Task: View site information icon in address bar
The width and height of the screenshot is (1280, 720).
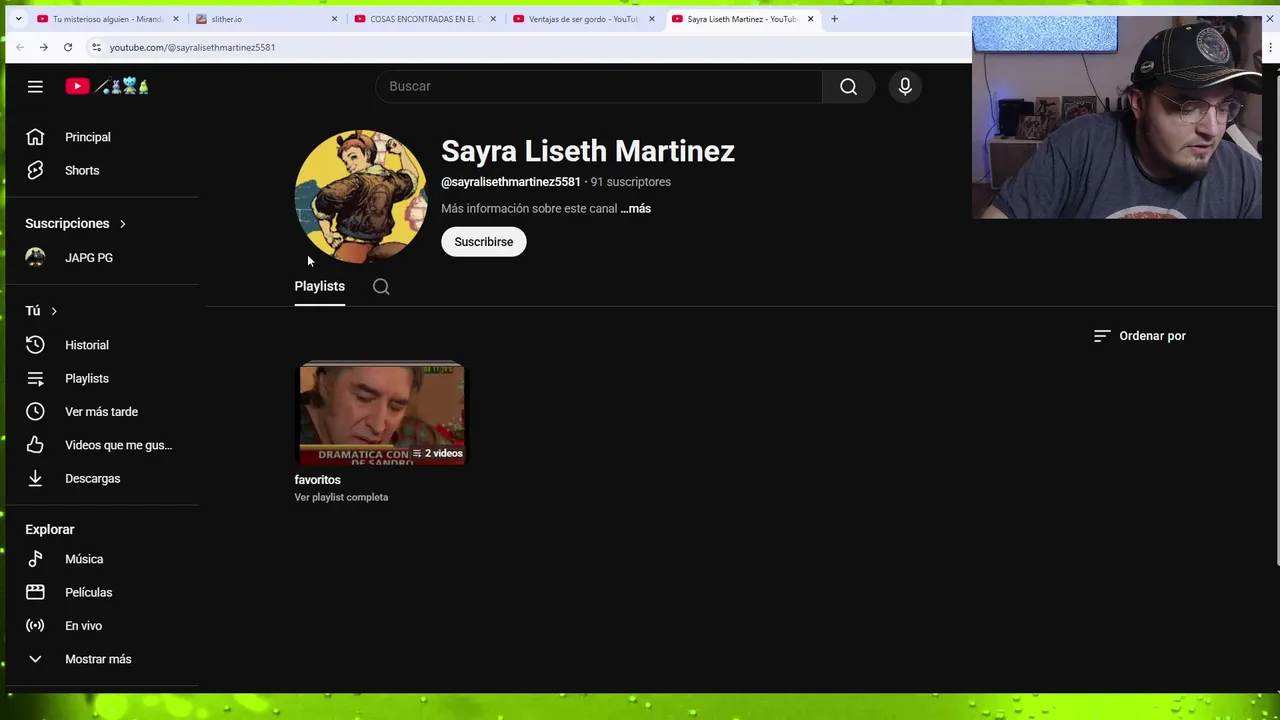Action: tap(96, 47)
